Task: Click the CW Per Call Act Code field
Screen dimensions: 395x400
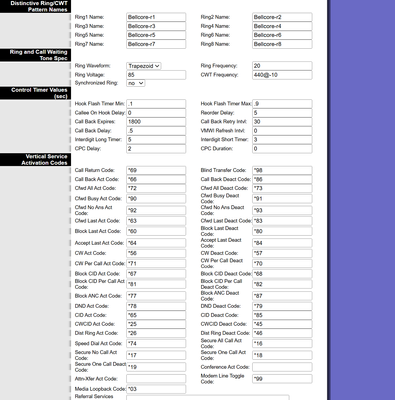Action: point(156,264)
